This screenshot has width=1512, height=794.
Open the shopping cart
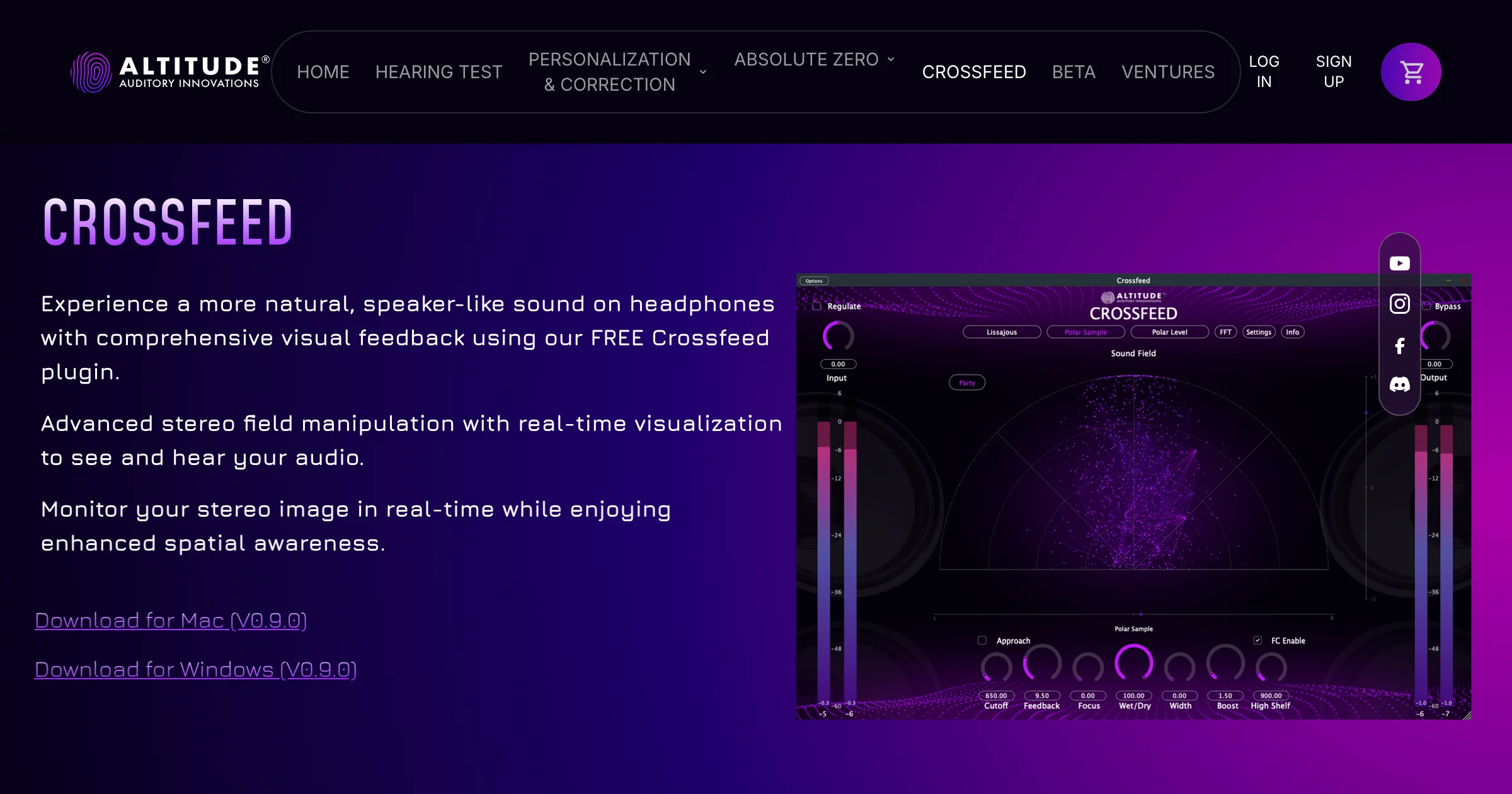point(1411,72)
